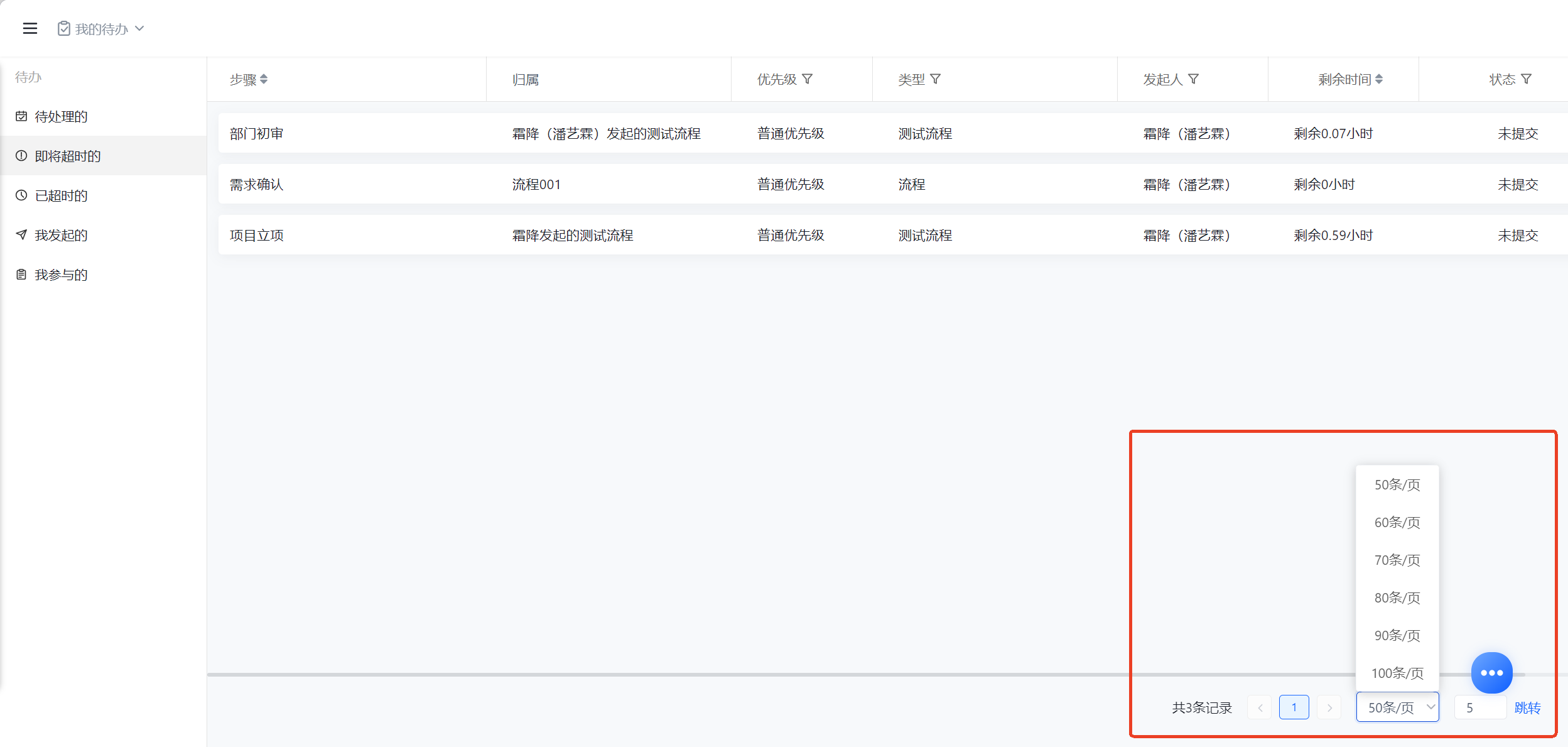The image size is (1568, 747).
Task: Click the 我发起的 paper plane icon
Action: point(21,235)
